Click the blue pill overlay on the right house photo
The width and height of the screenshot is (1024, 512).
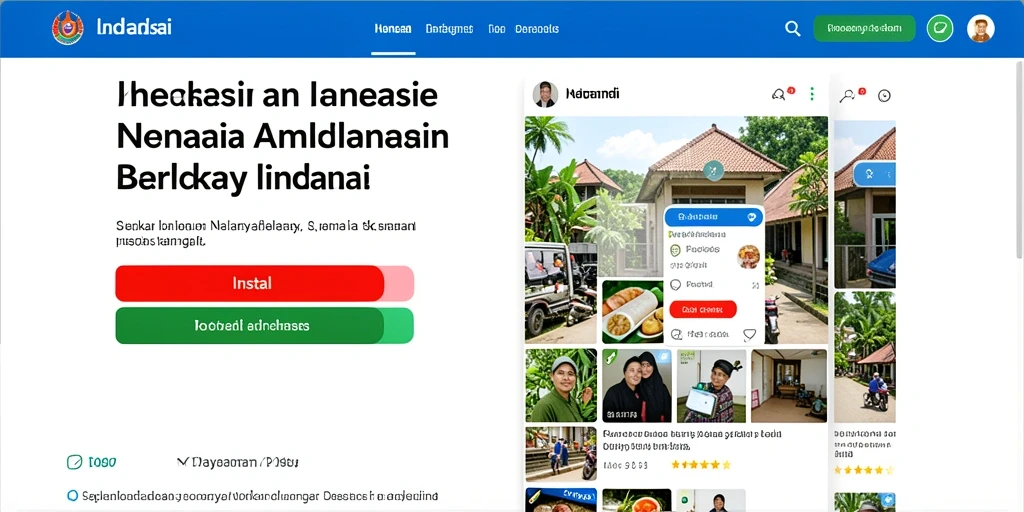click(x=875, y=174)
